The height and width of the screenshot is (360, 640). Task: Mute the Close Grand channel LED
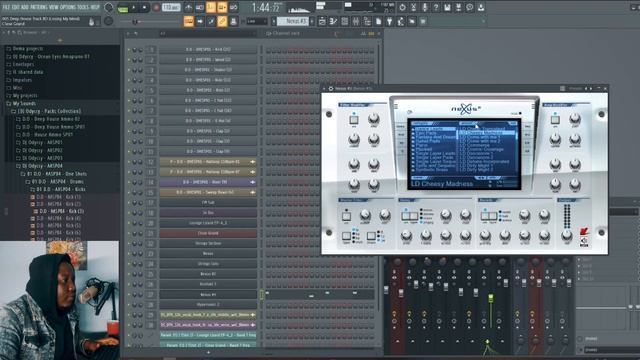pyautogui.click(x=129, y=233)
